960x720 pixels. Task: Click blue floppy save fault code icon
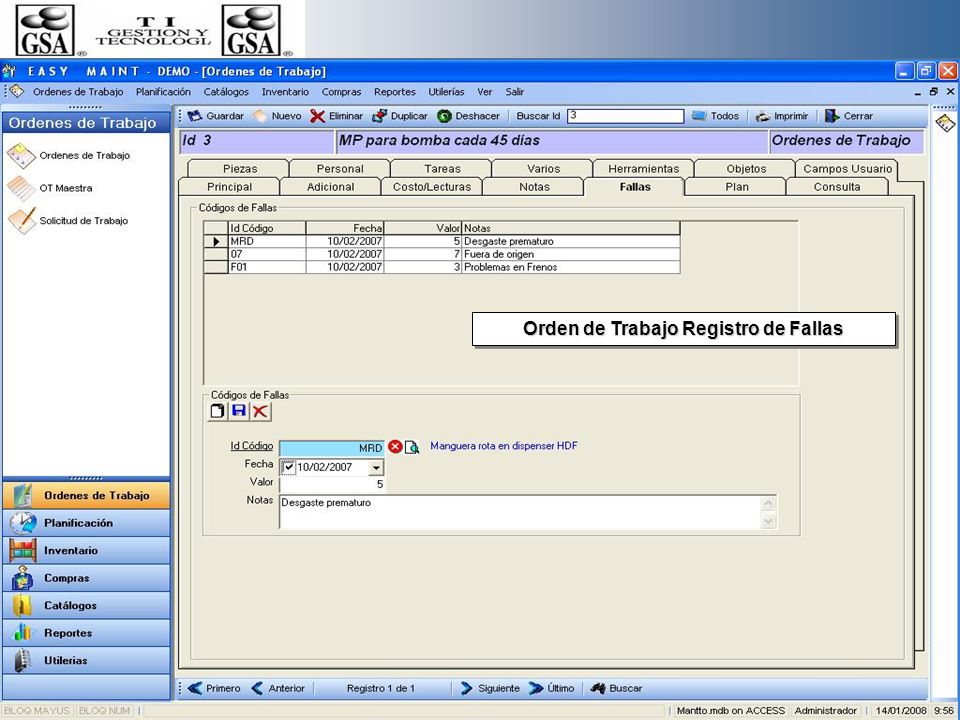pyautogui.click(x=239, y=411)
